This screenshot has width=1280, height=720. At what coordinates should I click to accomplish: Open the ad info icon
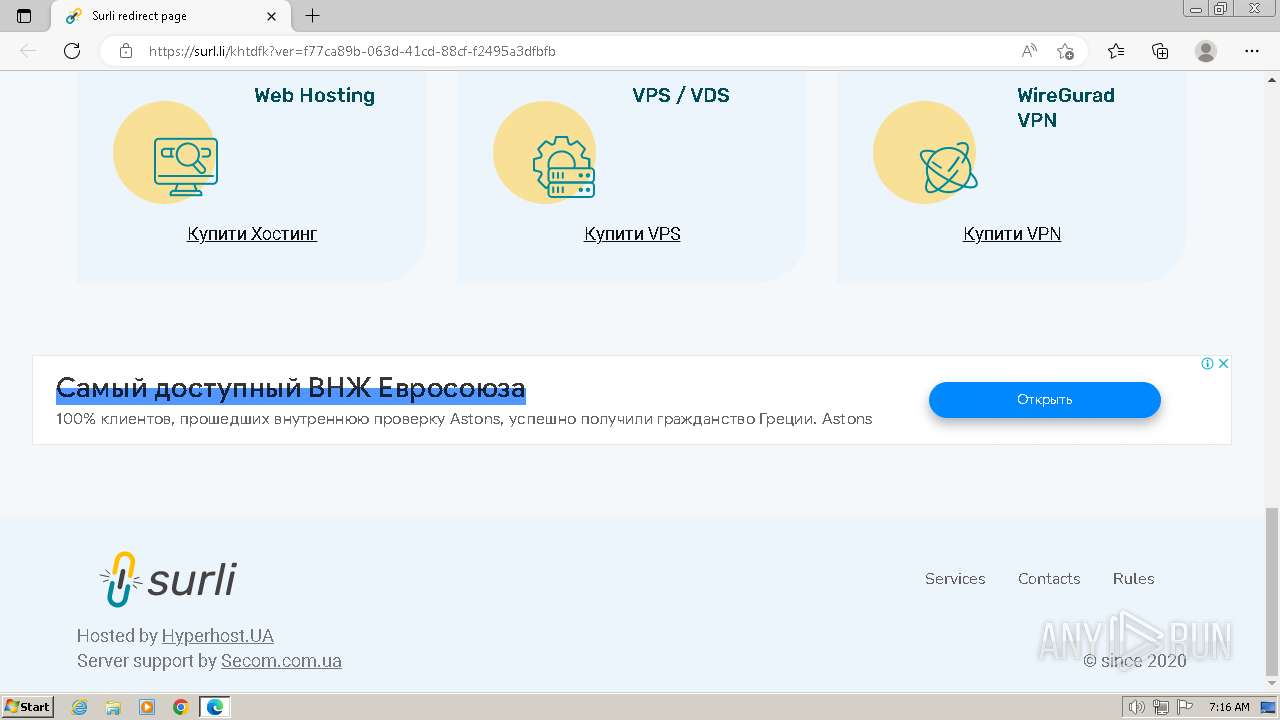click(x=1207, y=363)
